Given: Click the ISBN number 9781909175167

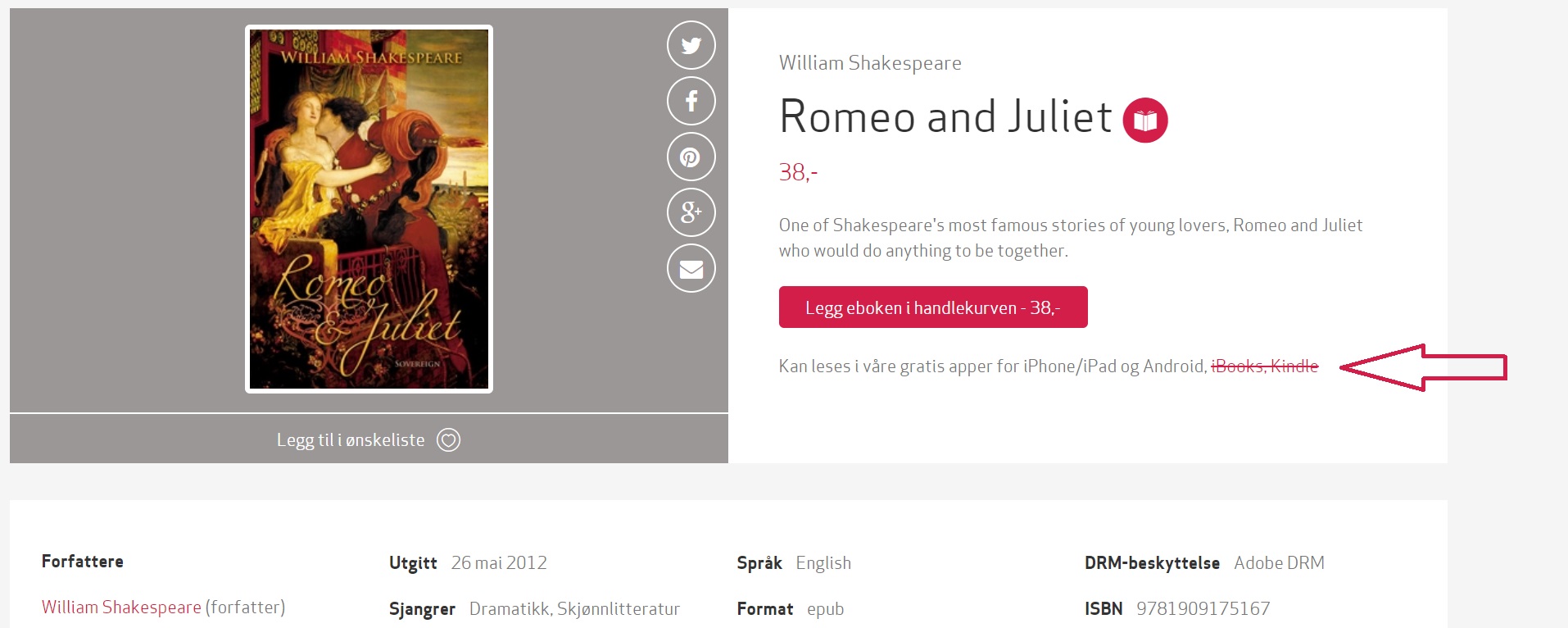Looking at the screenshot, I should [1203, 609].
